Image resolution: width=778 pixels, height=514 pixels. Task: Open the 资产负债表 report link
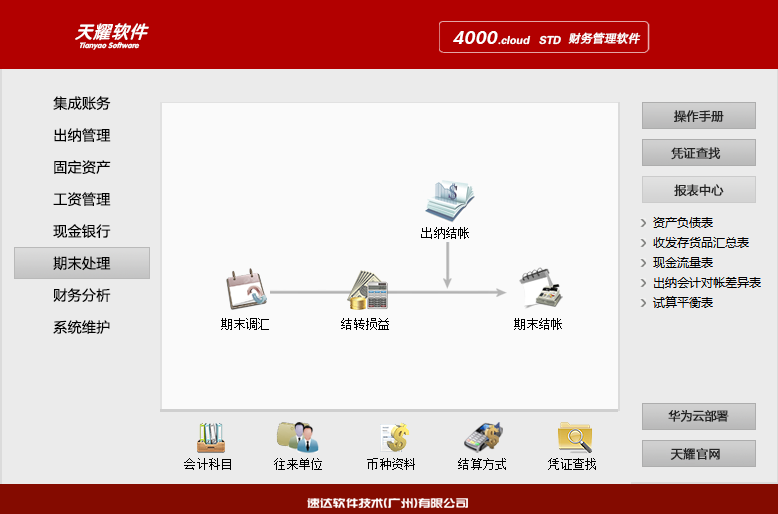tap(683, 223)
